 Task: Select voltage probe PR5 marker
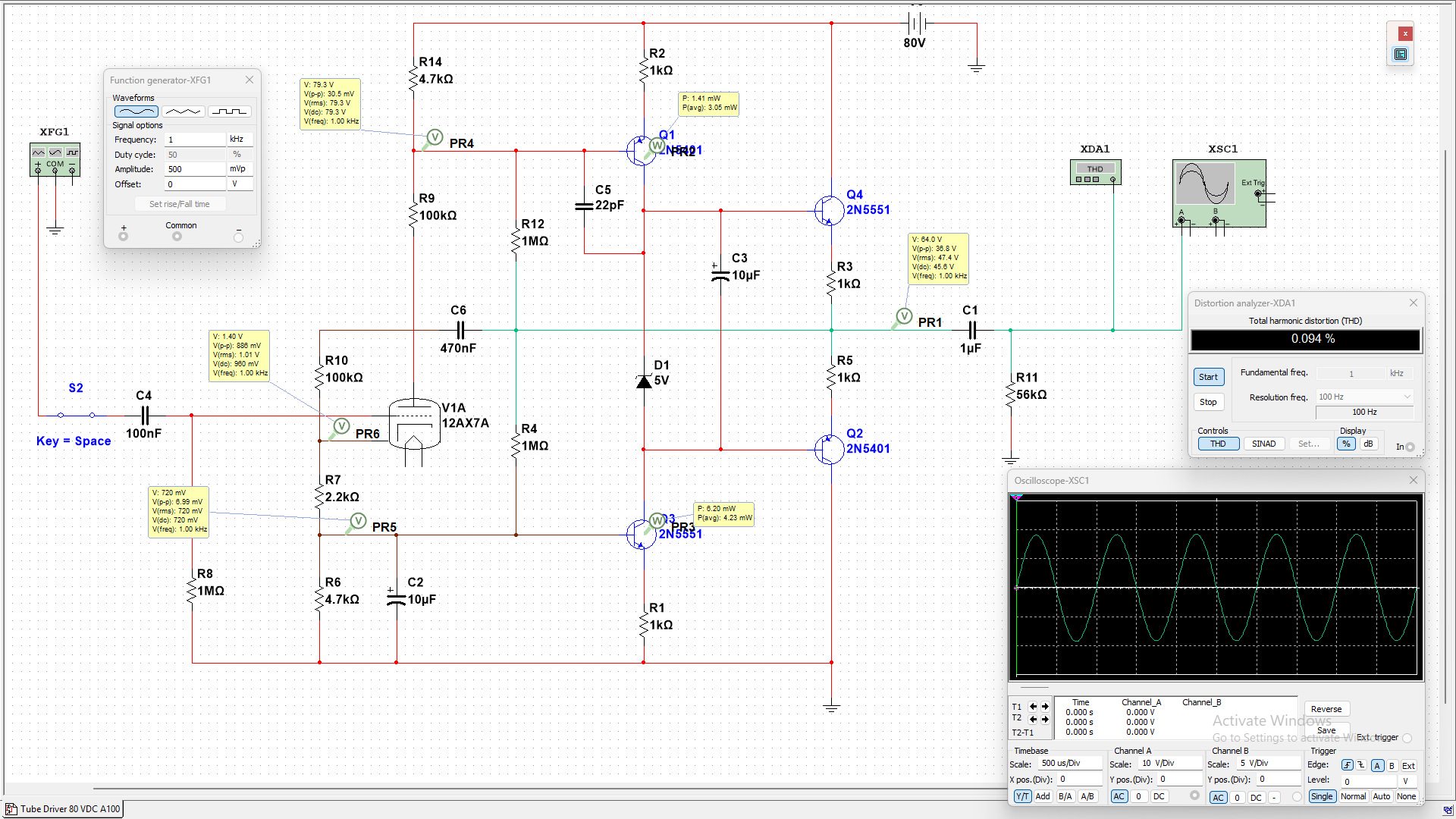click(358, 521)
